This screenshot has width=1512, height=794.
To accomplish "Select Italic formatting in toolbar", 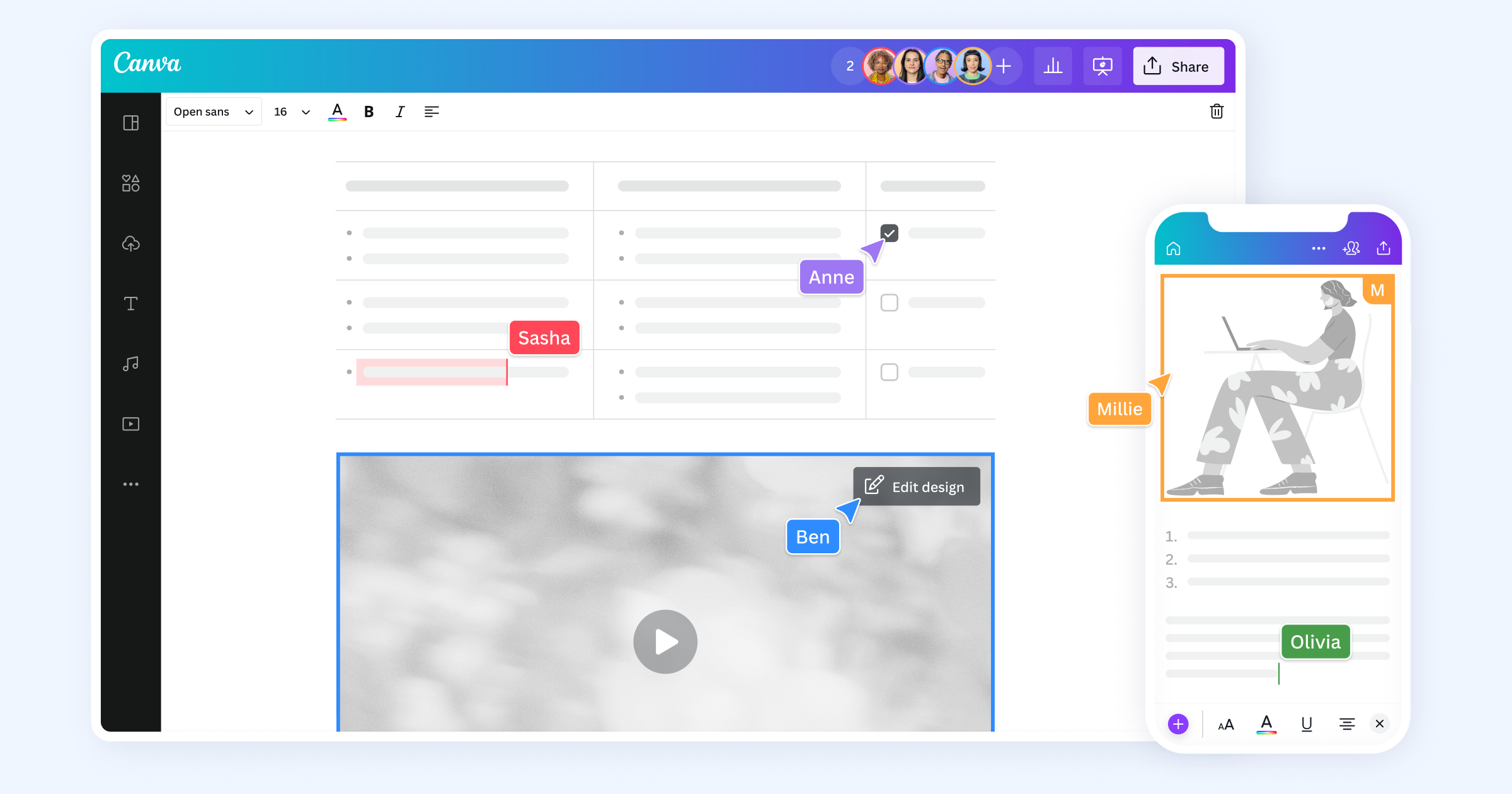I will (399, 111).
